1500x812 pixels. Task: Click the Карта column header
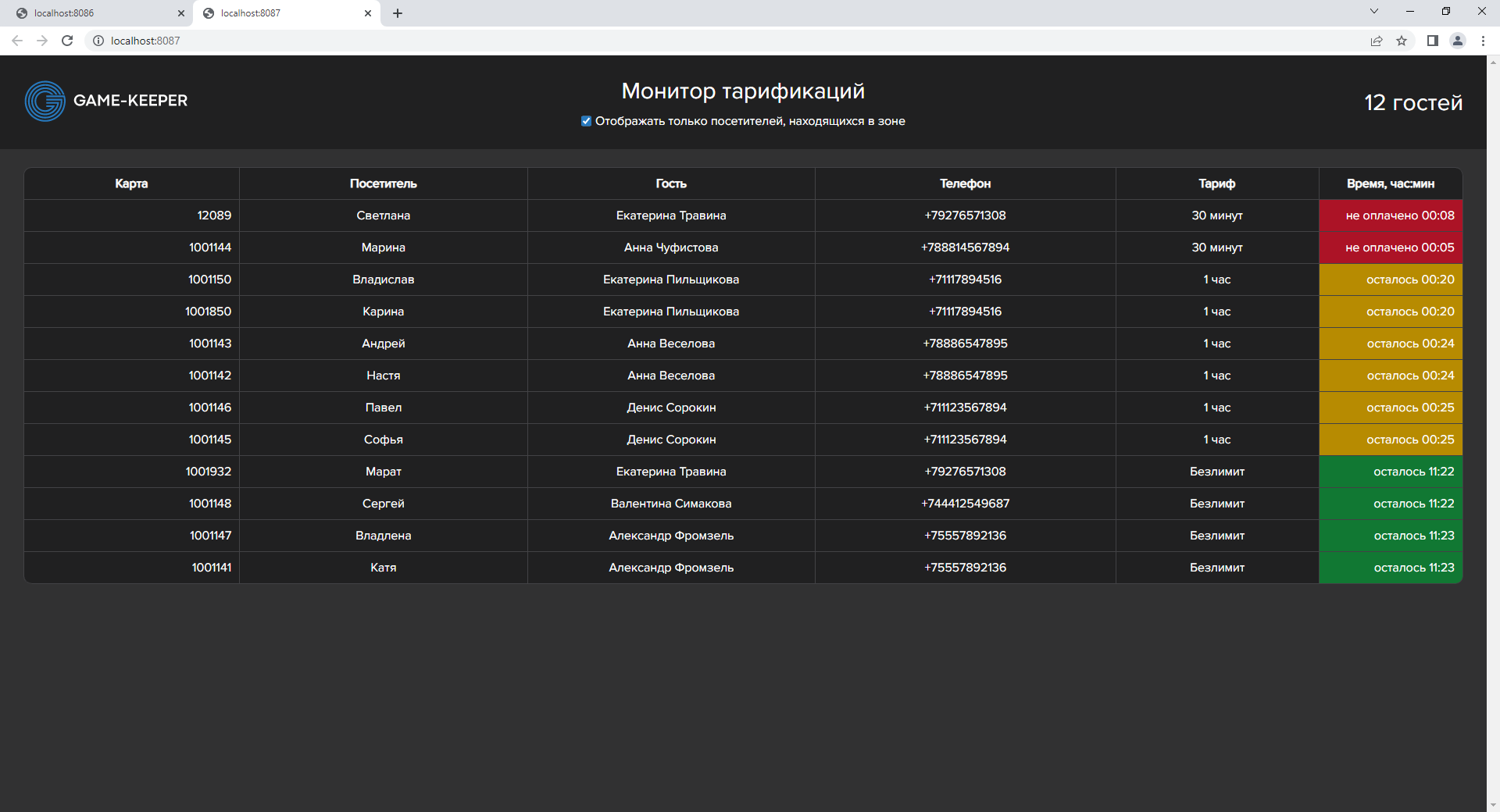(131, 183)
